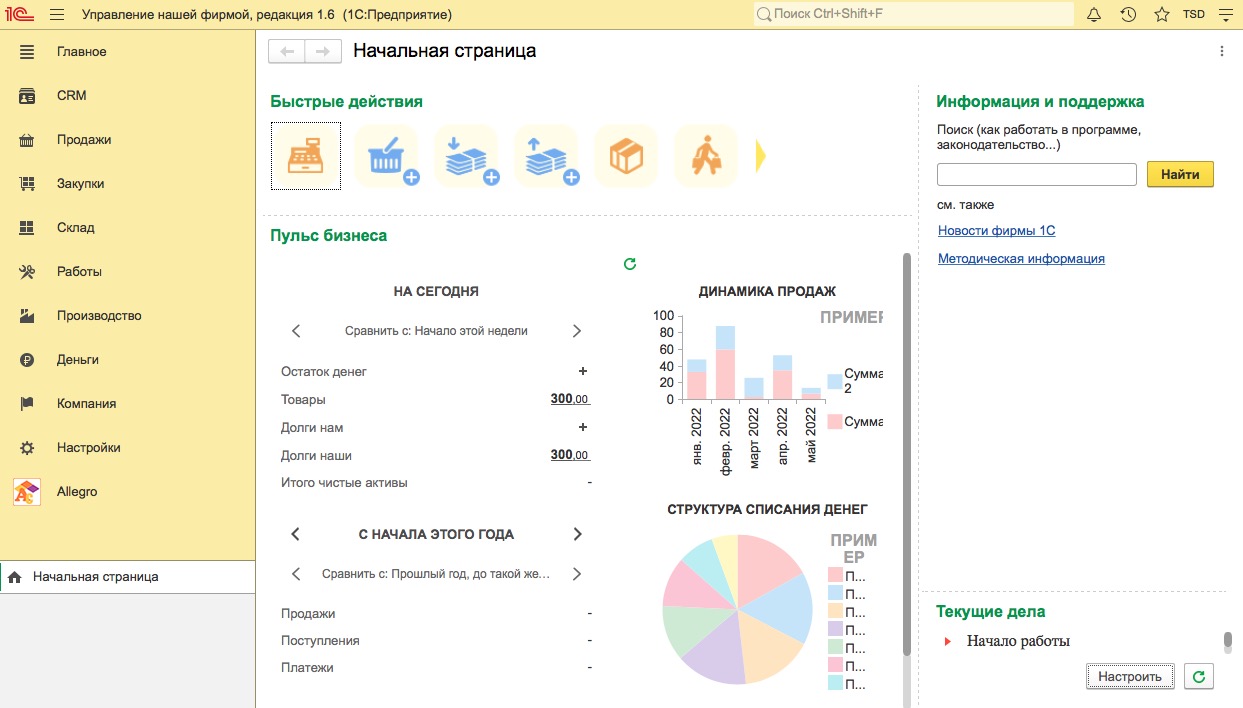Click Сравнить с: Начало этой недели

[x=436, y=331]
